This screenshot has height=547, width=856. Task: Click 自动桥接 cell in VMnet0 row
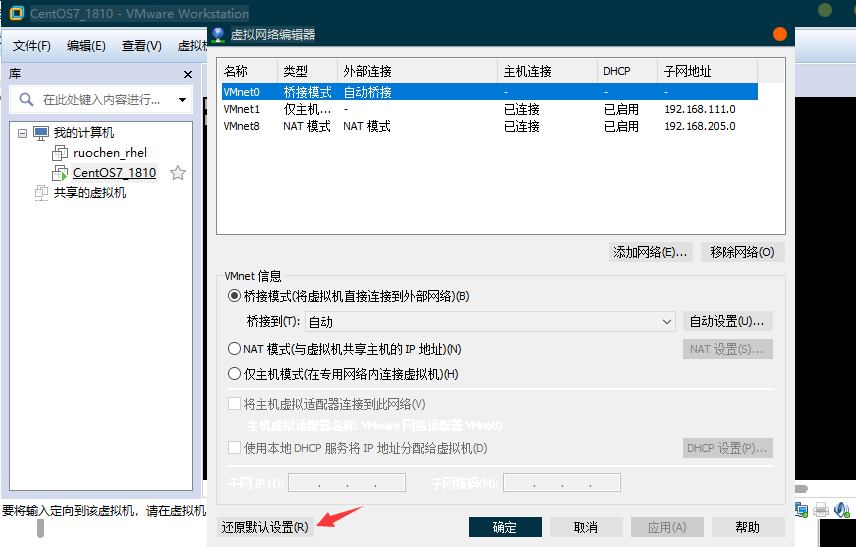367,92
